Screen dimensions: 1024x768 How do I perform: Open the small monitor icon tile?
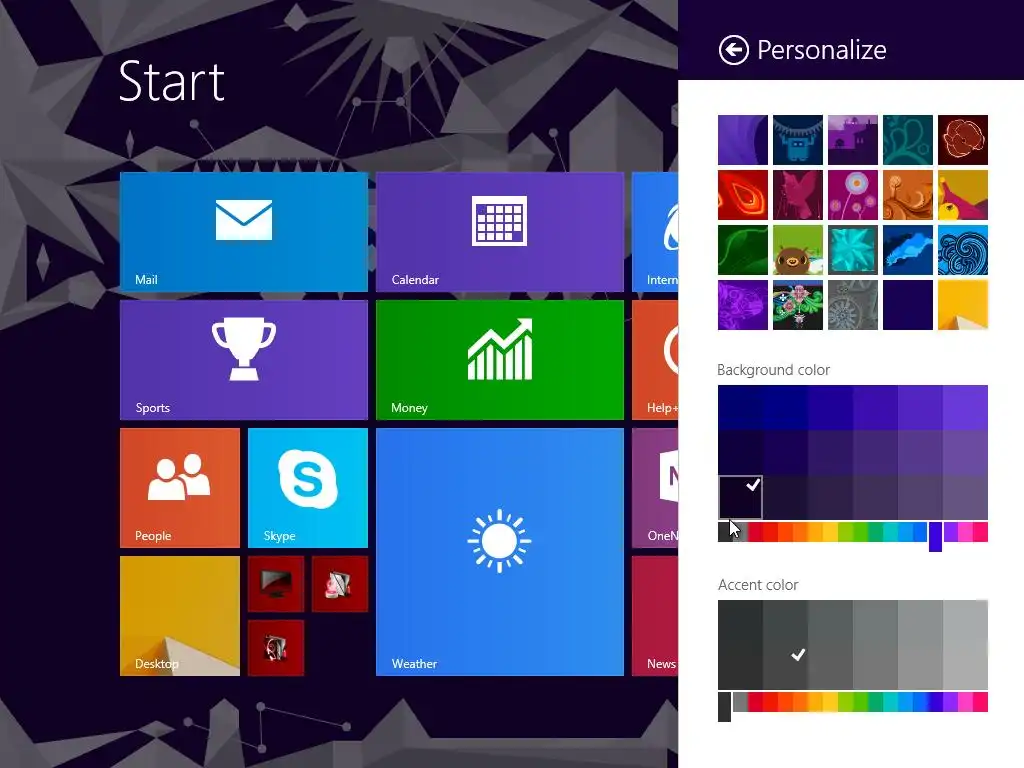[276, 584]
